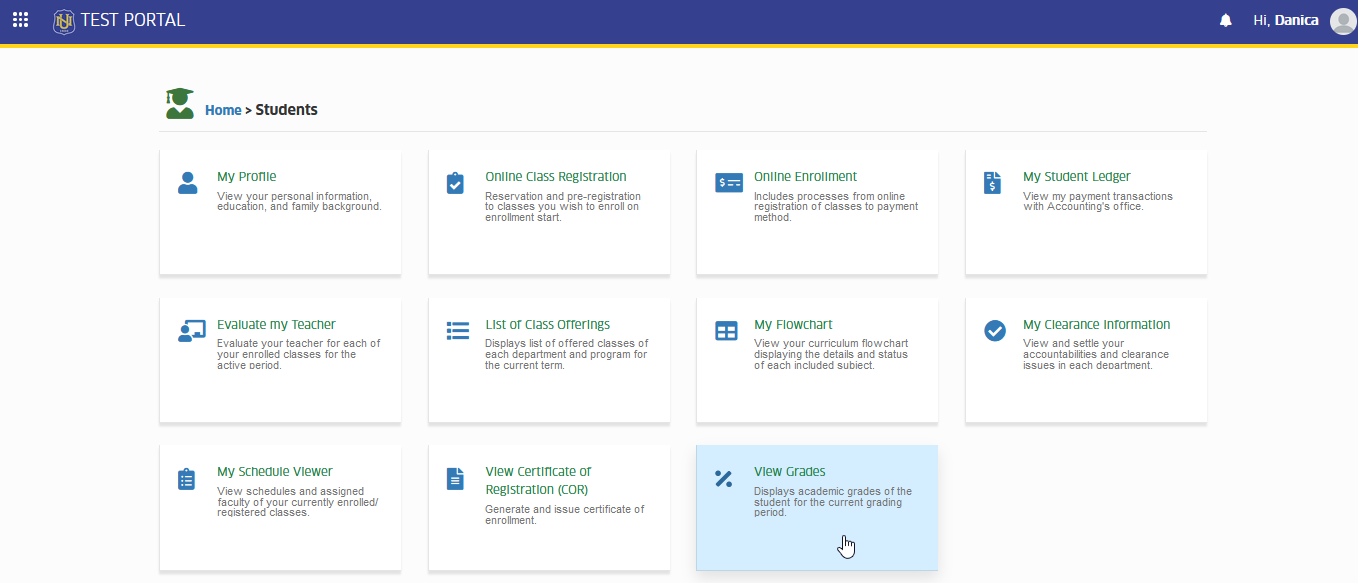Screen dimensions: 1358x583
Task: Click the My Schedule Viewer clipboard icon
Action: point(186,479)
